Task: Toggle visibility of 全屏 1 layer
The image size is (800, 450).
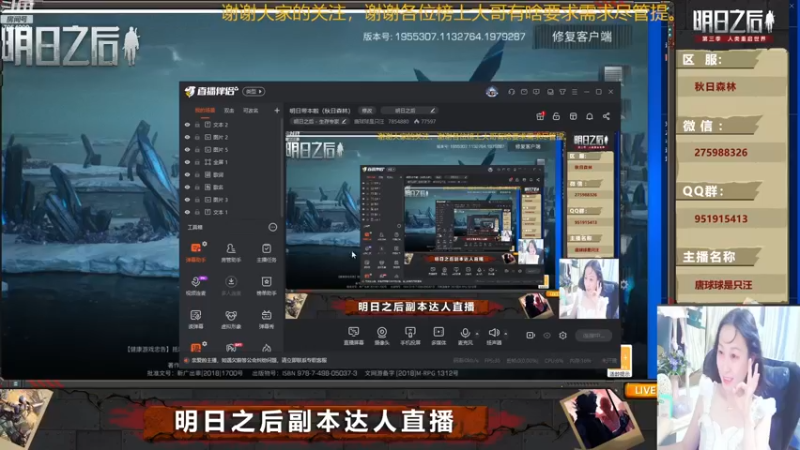Action: coord(187,162)
